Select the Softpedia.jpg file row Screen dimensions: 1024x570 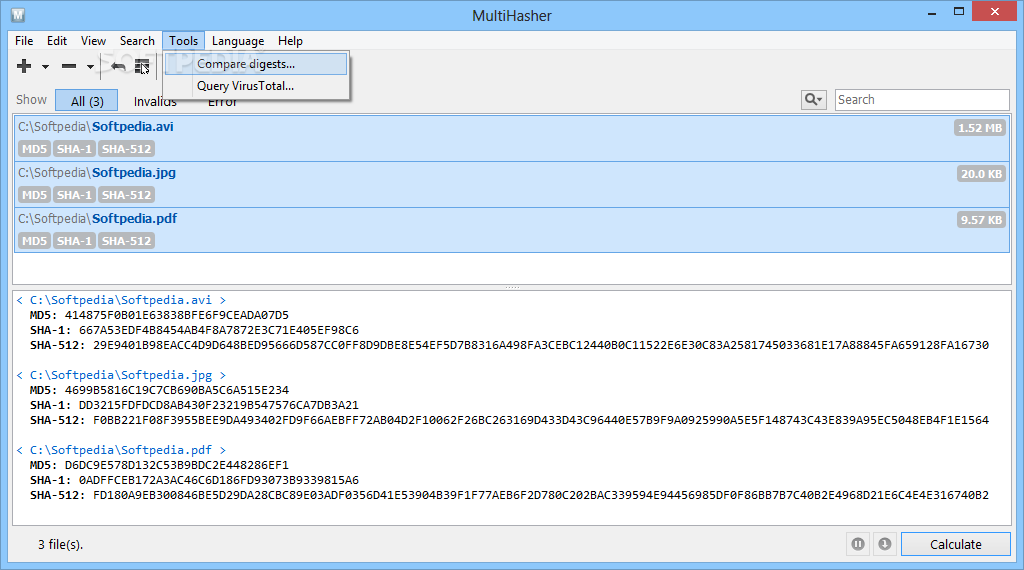point(511,185)
